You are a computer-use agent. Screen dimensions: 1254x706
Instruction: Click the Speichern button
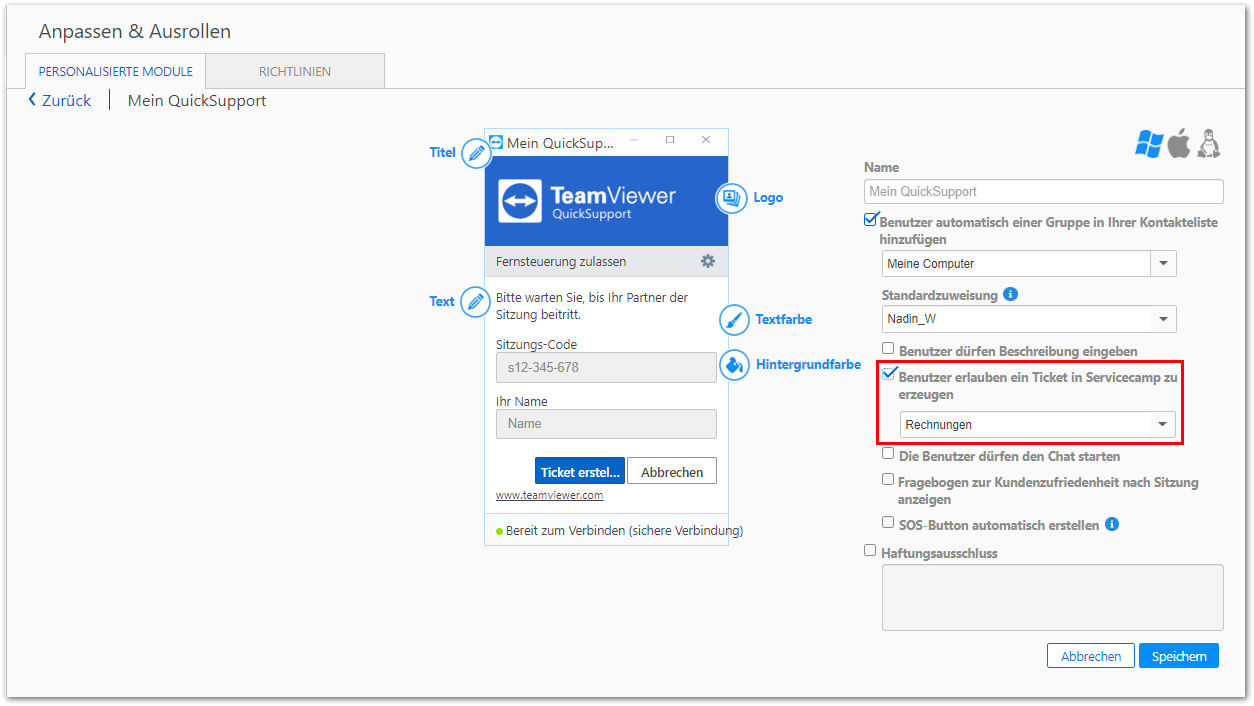click(1179, 656)
